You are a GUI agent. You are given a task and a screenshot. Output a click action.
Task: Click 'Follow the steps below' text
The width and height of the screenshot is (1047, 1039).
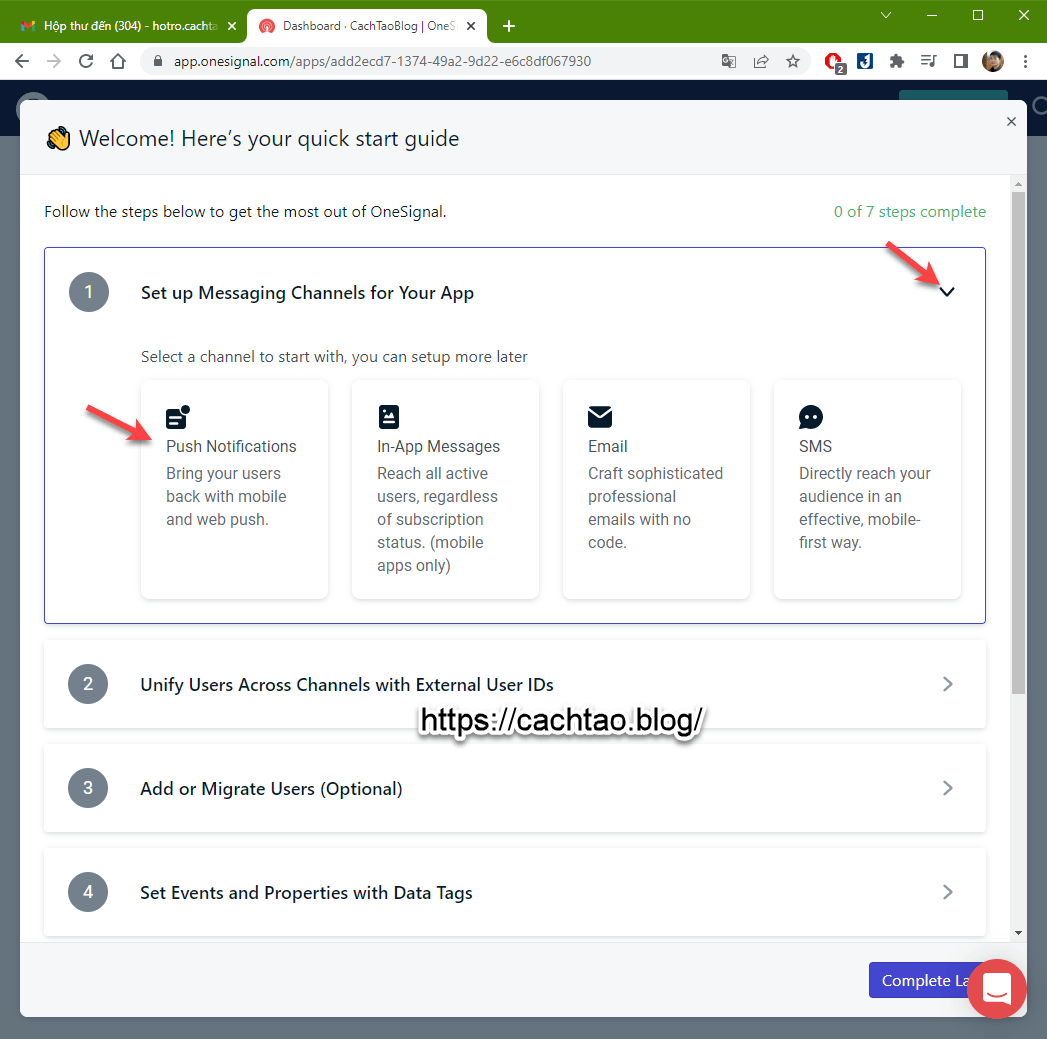click(x=245, y=212)
